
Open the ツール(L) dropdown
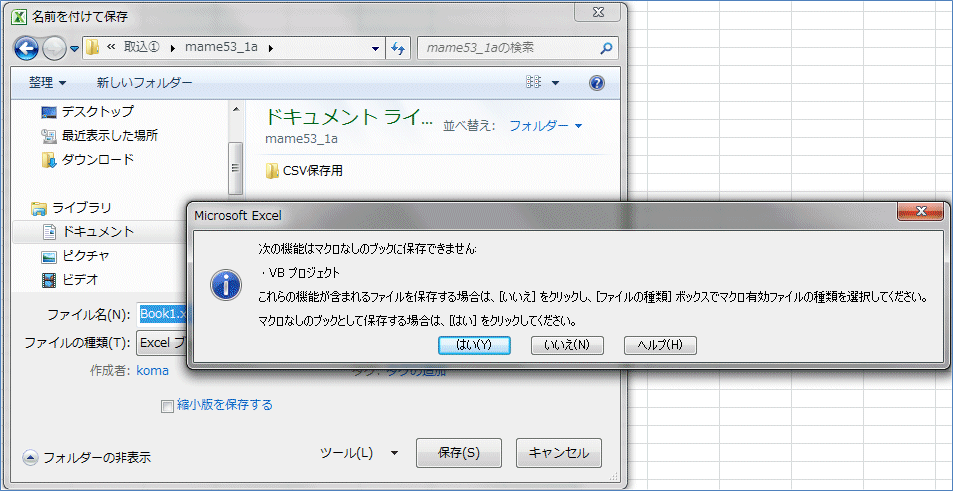pos(359,453)
